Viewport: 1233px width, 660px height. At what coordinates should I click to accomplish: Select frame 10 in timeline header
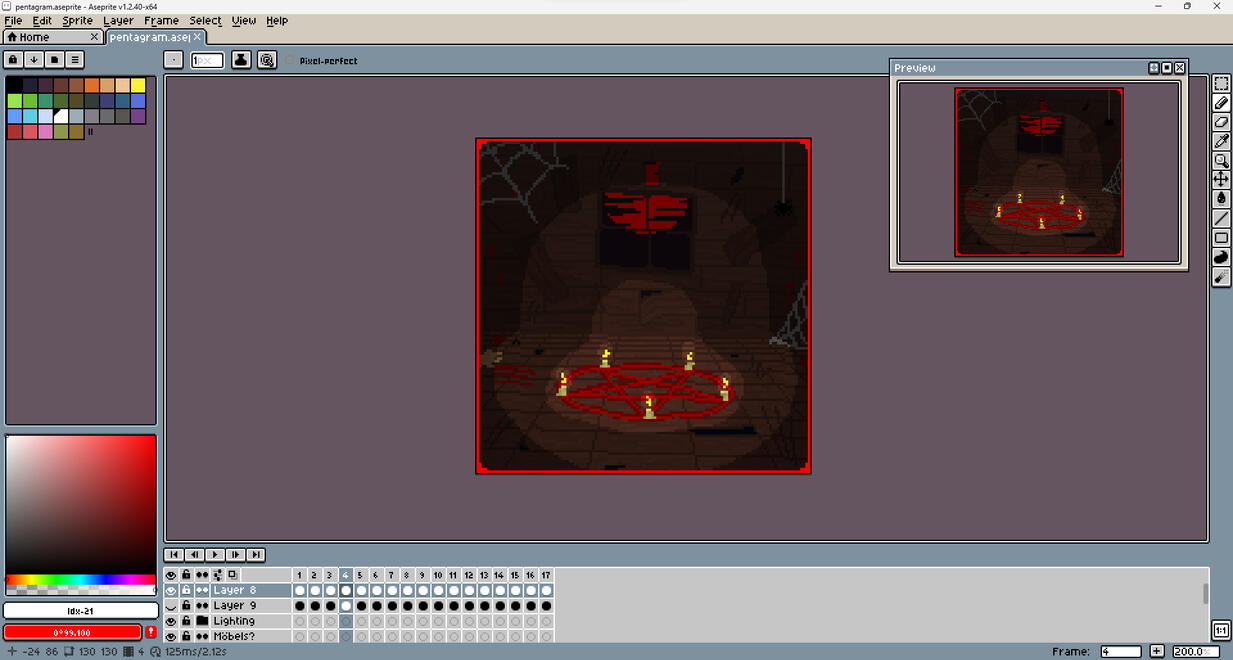point(438,575)
